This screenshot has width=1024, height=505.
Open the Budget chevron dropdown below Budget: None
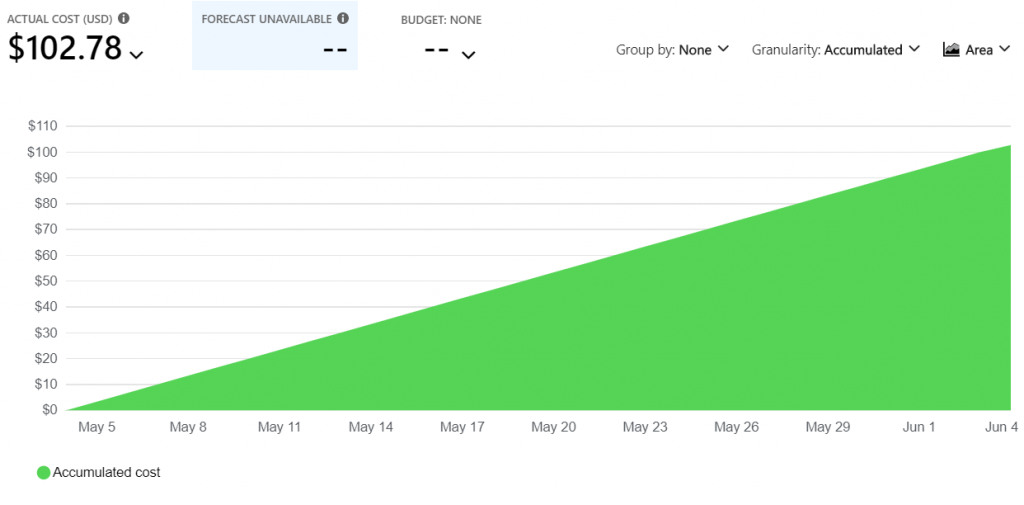468,55
